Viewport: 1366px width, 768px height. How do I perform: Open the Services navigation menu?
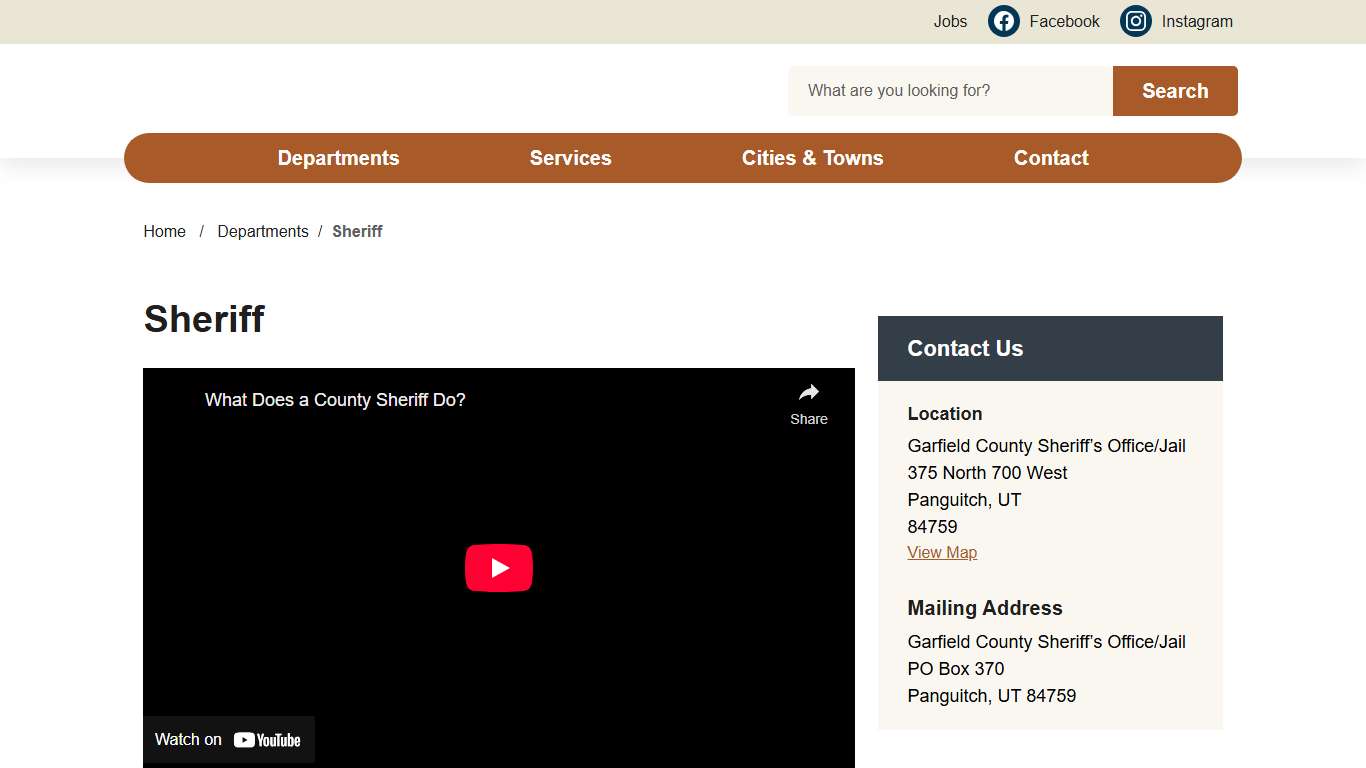tap(570, 158)
